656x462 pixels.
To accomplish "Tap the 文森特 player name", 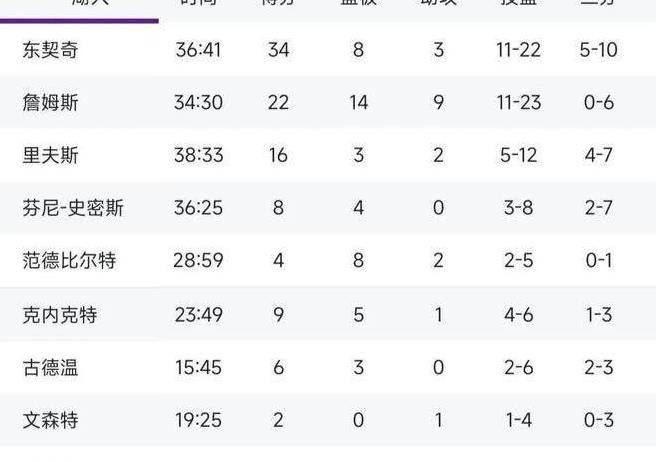I will [x=50, y=420].
